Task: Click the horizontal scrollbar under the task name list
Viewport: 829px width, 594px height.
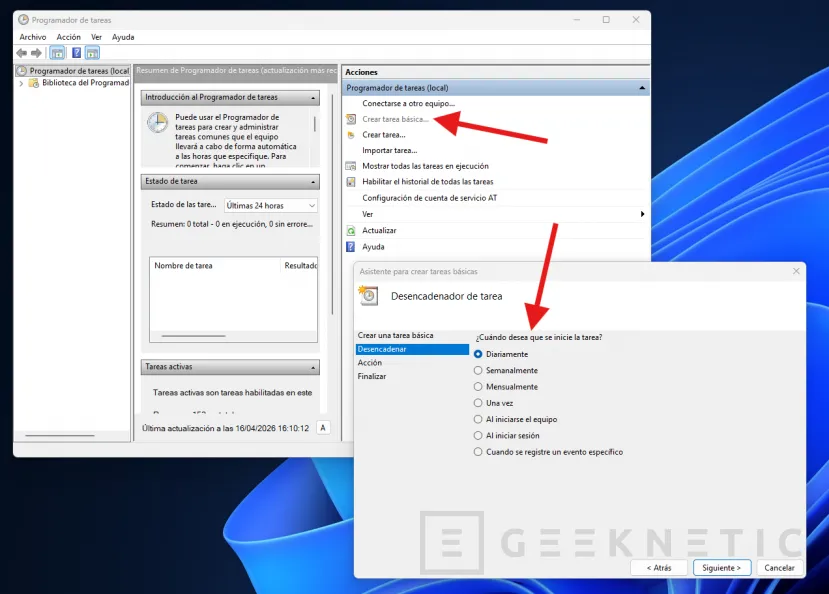Action: [x=194, y=336]
